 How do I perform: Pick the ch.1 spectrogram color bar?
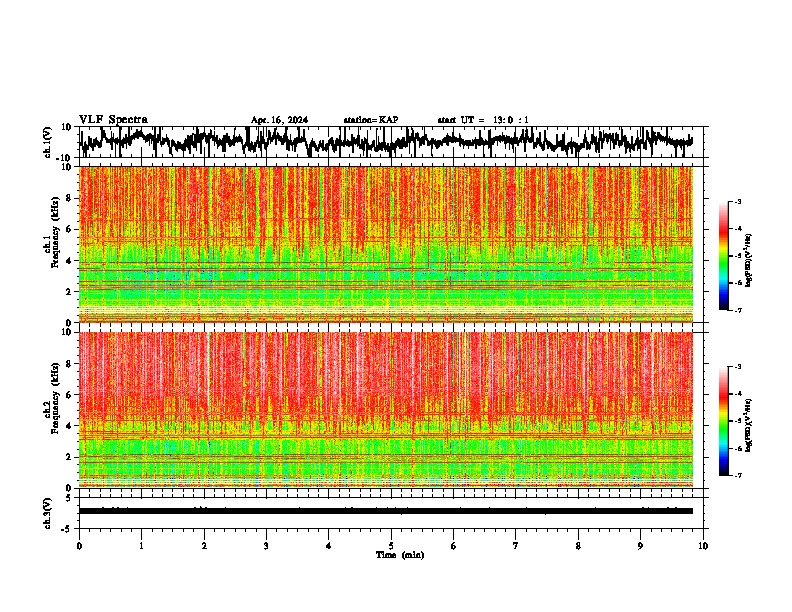(724, 256)
